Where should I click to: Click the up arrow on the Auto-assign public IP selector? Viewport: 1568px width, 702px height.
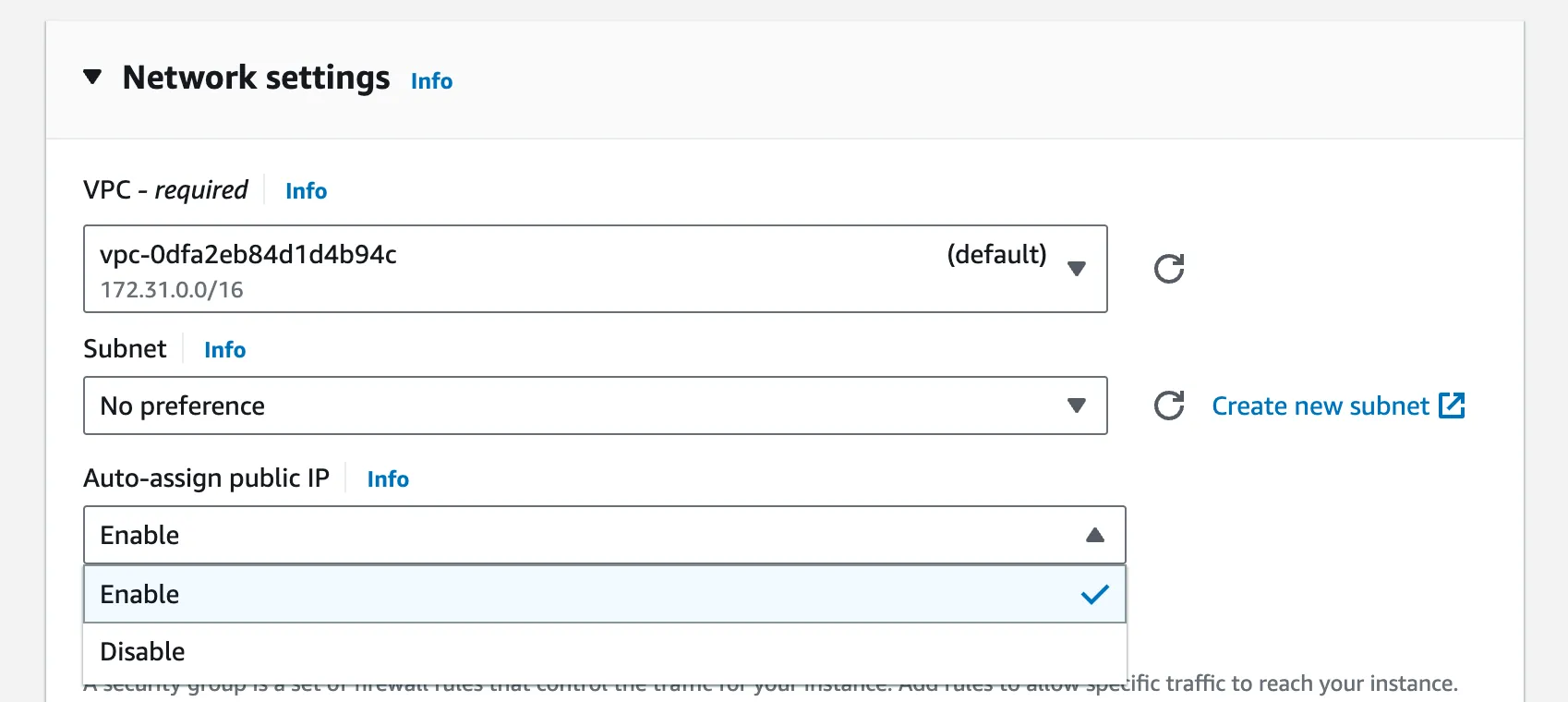point(1095,534)
